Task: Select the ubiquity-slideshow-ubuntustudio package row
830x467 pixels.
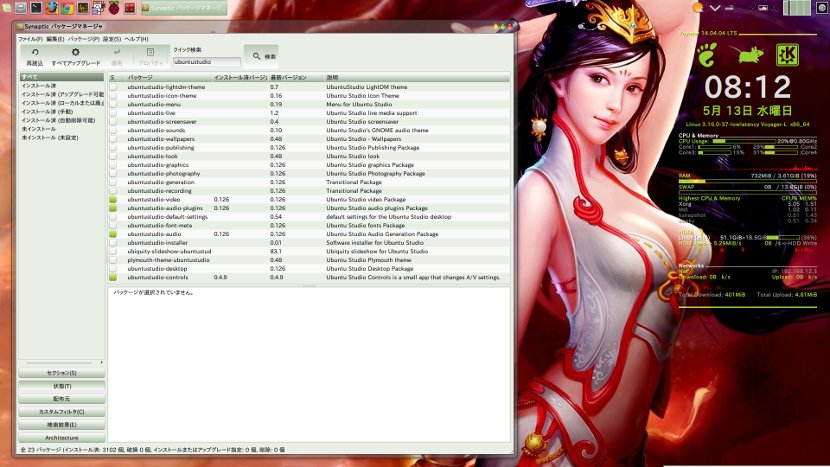Action: coord(309,252)
